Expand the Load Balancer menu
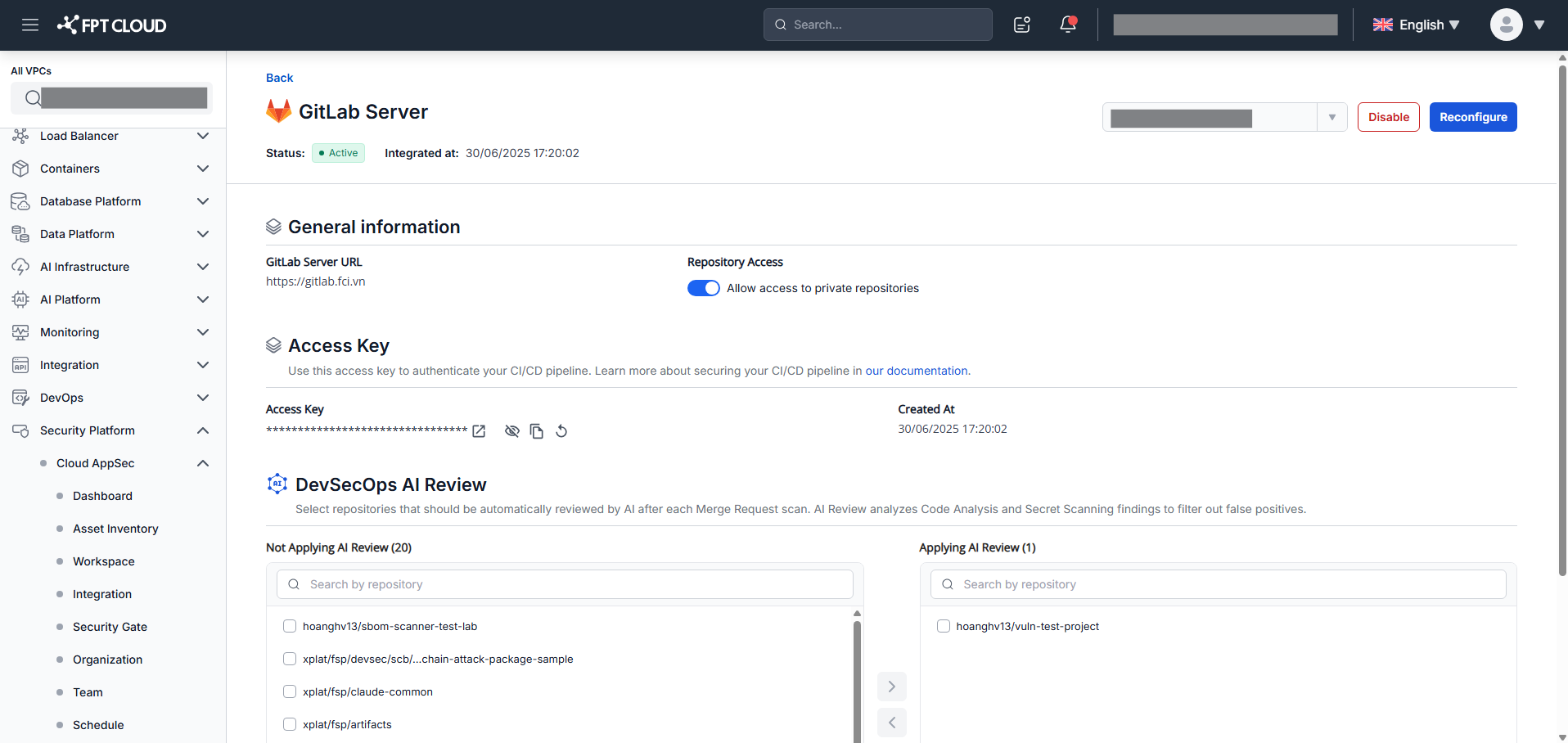Image resolution: width=1568 pixels, height=743 pixels. tap(203, 136)
